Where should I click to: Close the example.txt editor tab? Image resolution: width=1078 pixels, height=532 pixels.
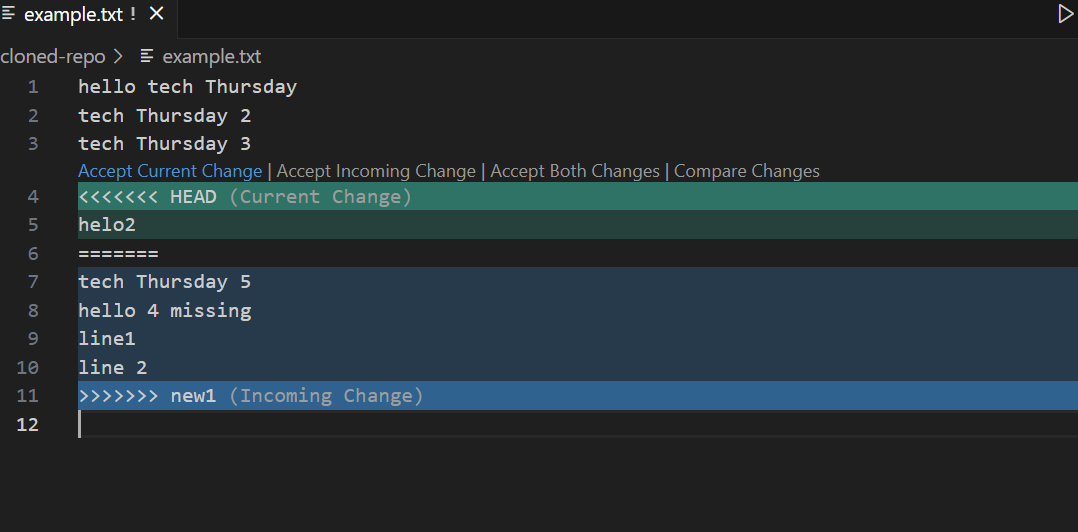156,15
